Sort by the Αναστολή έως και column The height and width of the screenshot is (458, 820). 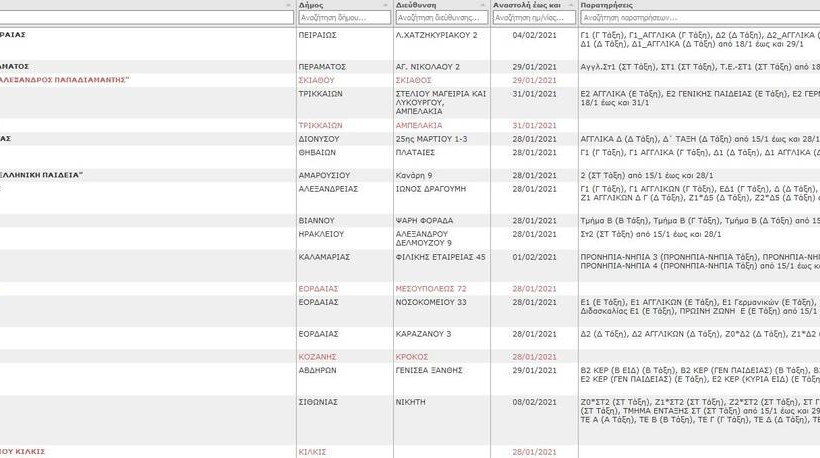pyautogui.click(x=527, y=5)
